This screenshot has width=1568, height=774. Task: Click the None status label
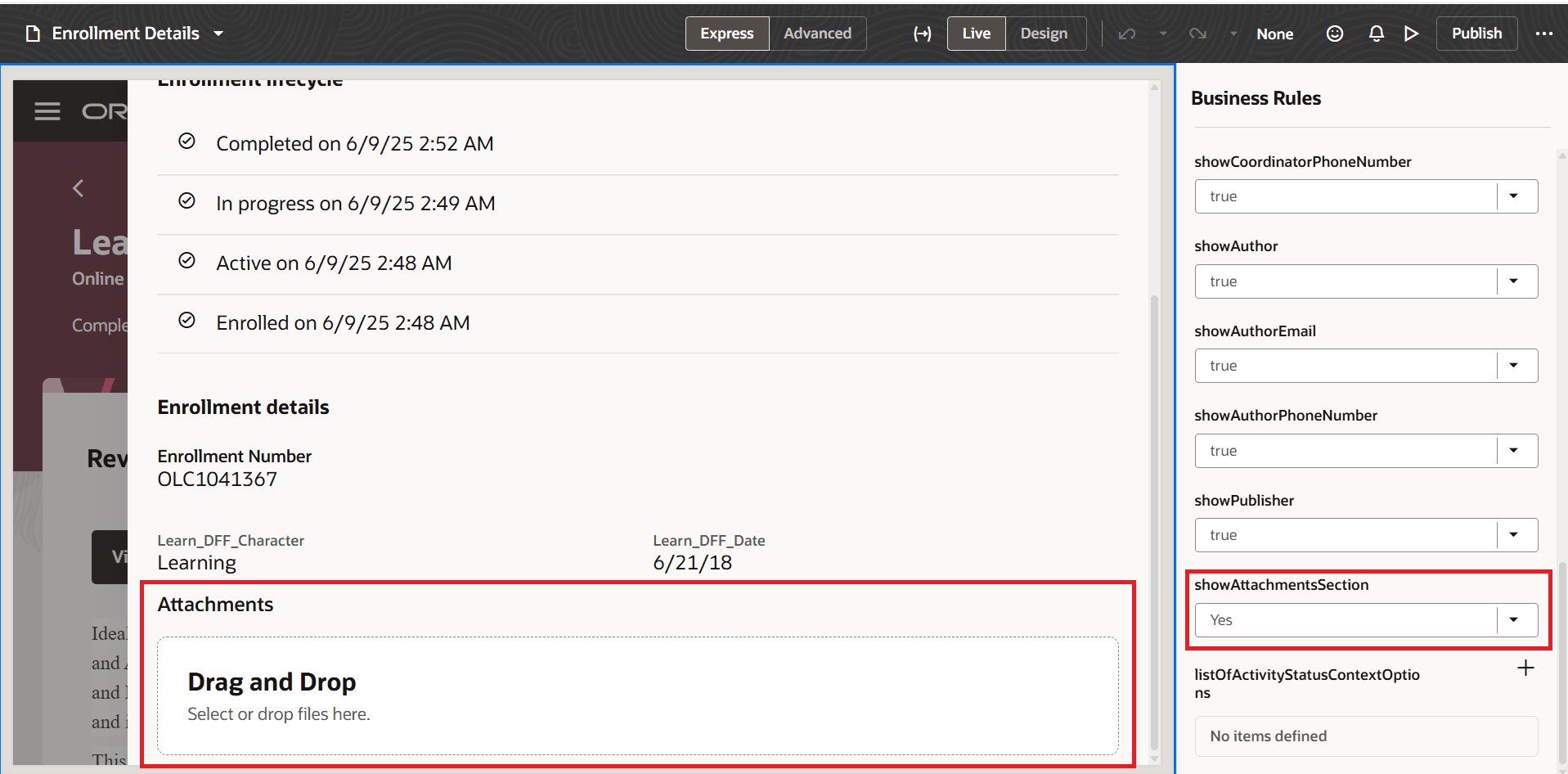point(1274,34)
